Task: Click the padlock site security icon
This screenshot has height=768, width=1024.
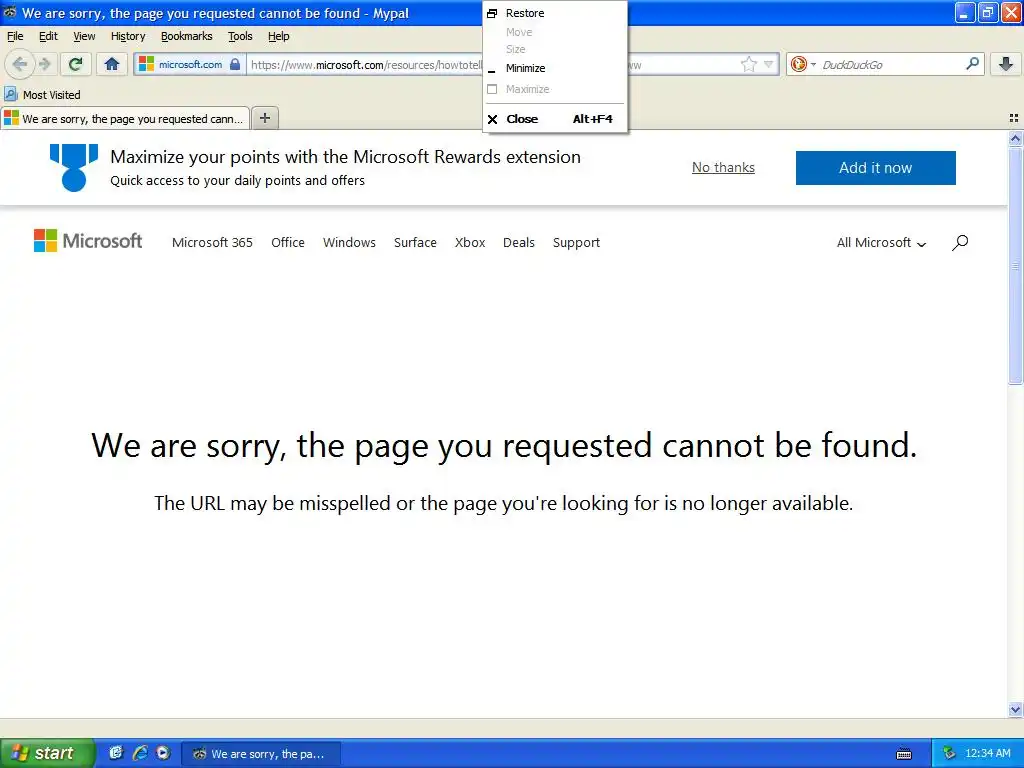Action: click(235, 64)
